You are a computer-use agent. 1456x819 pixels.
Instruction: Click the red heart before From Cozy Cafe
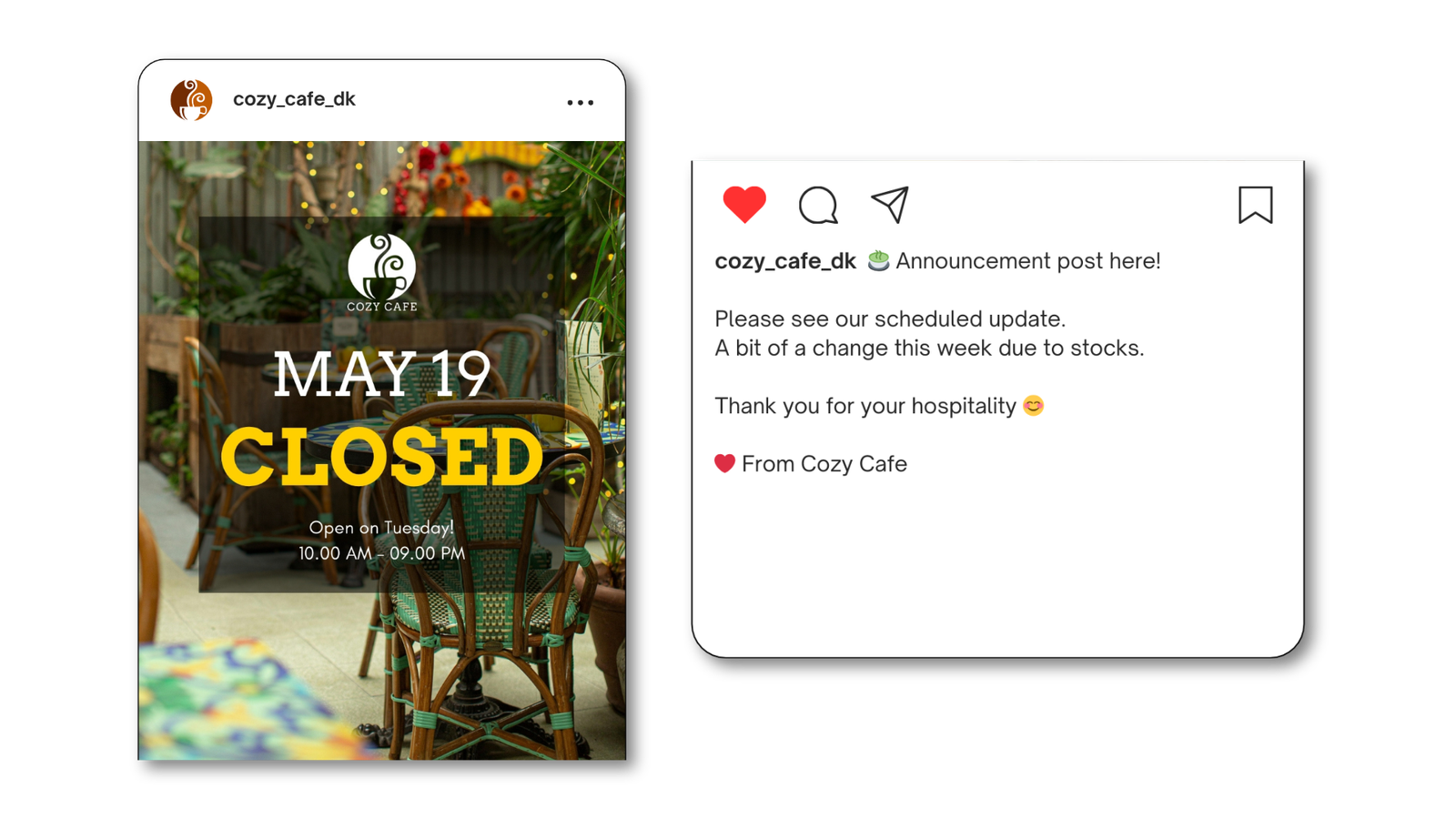pyautogui.click(x=724, y=463)
